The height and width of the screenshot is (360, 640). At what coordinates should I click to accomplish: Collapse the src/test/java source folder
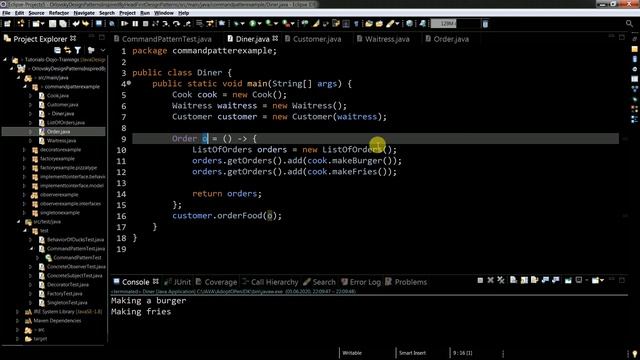pyautogui.click(x=18, y=222)
